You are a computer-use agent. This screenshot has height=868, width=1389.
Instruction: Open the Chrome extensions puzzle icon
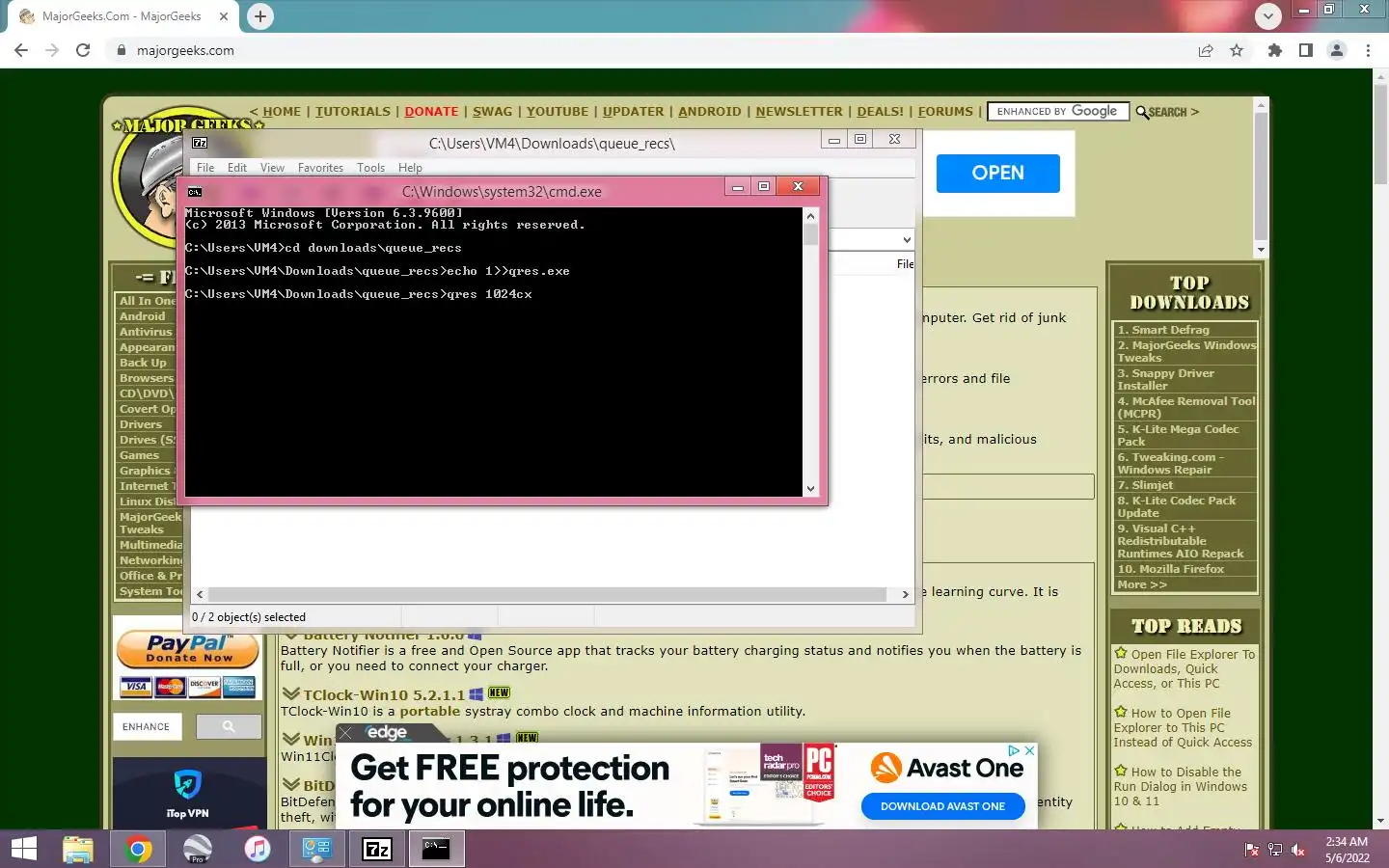(1275, 50)
